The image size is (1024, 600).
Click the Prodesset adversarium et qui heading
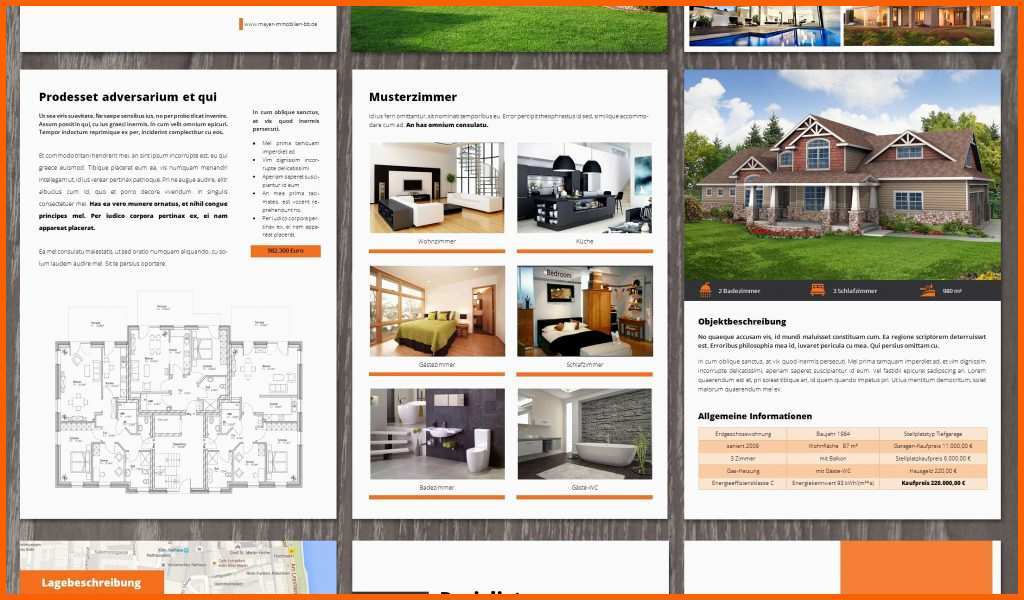pyautogui.click(x=127, y=97)
